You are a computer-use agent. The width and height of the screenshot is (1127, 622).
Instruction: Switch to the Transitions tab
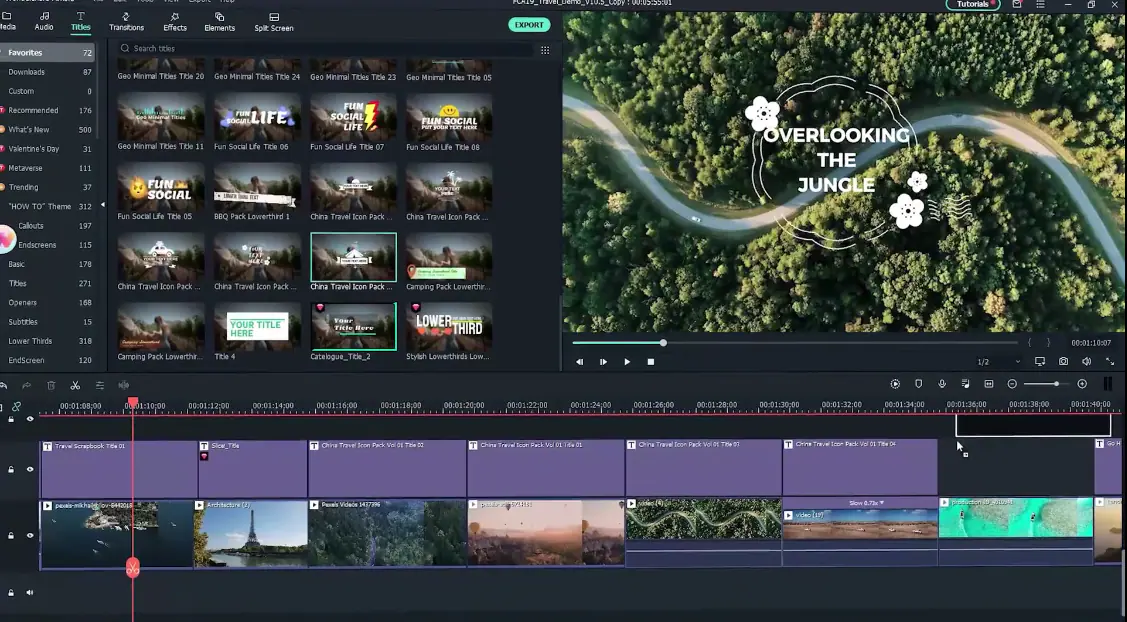(x=126, y=22)
